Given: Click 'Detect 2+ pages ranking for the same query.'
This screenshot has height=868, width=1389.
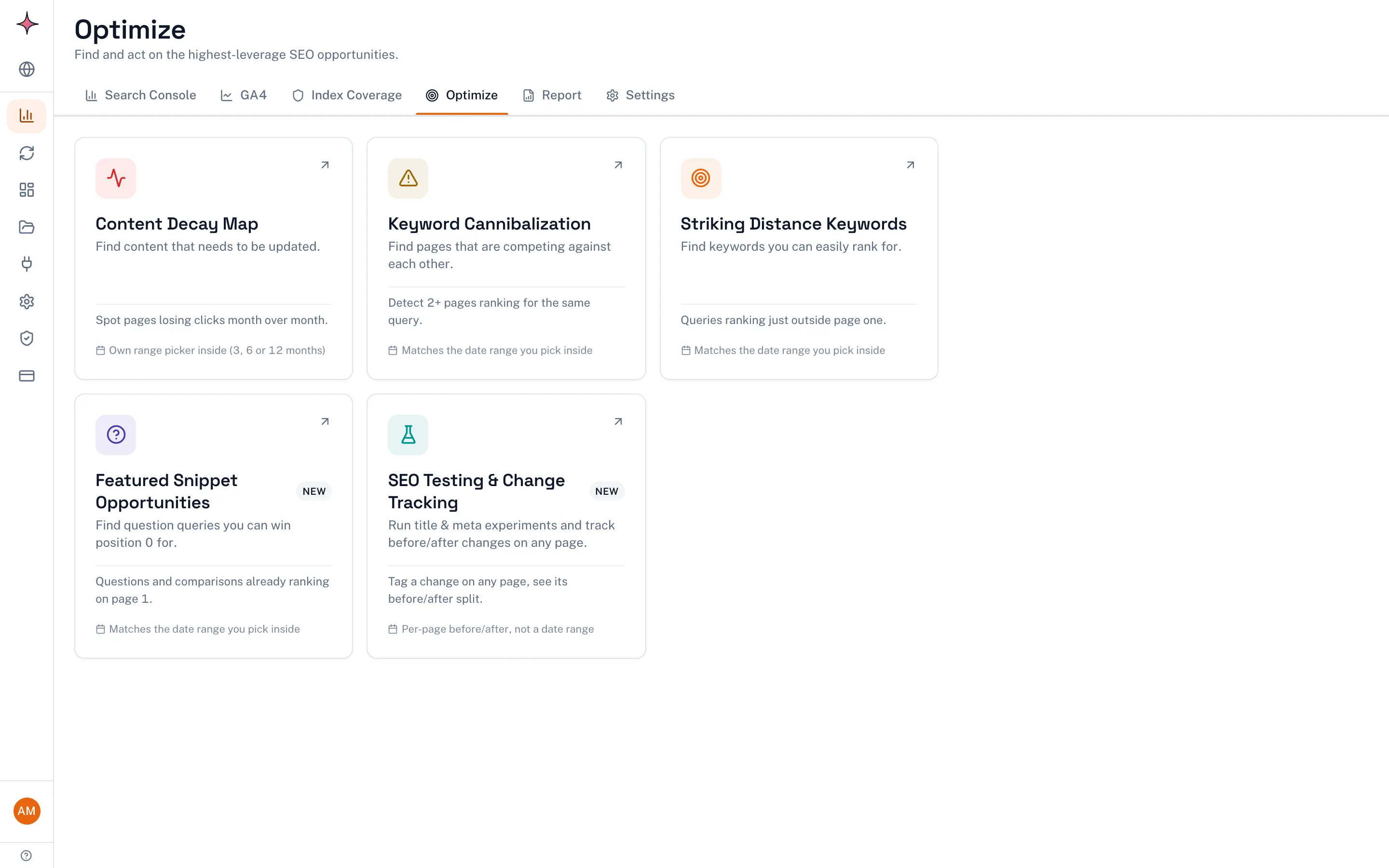Looking at the screenshot, I should (489, 311).
